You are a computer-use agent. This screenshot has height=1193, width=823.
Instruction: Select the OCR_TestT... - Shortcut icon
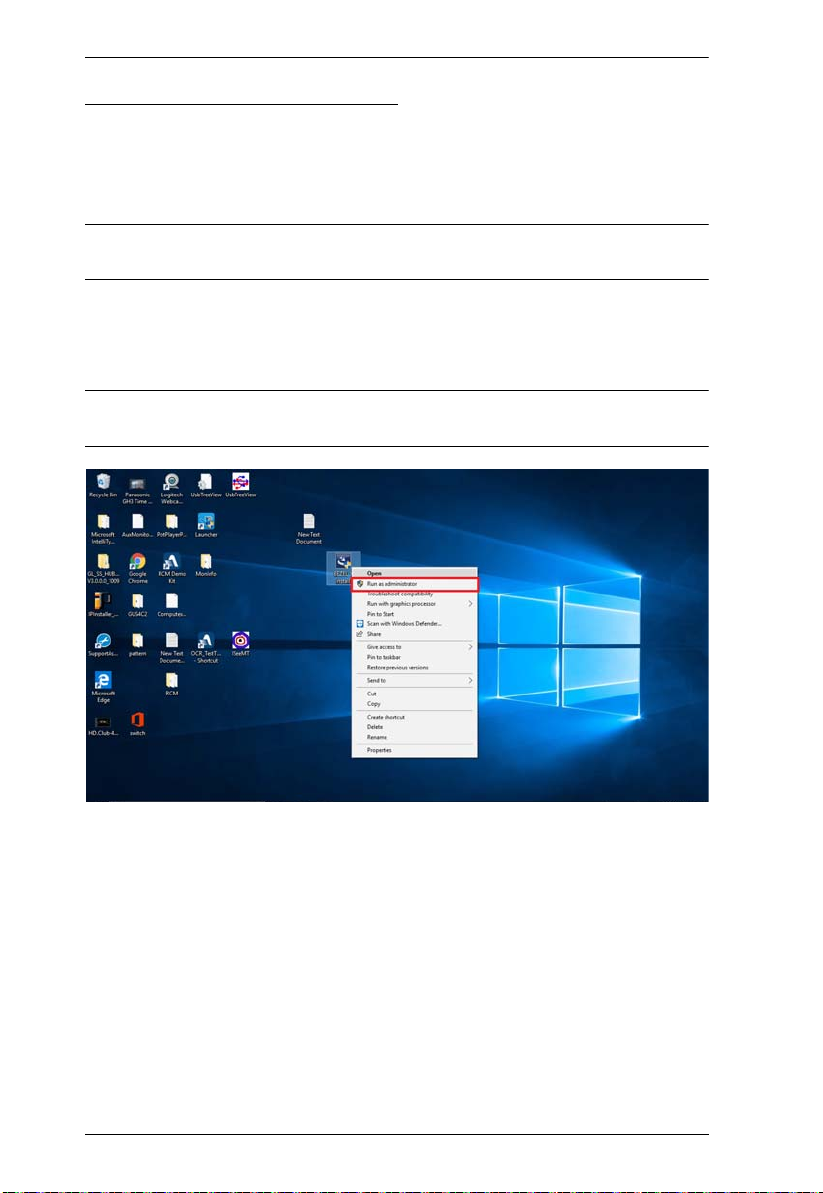click(205, 648)
